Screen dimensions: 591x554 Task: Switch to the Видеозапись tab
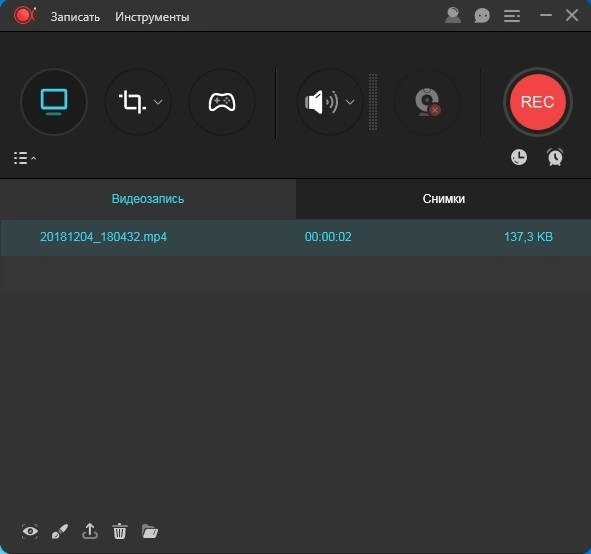[148, 199]
